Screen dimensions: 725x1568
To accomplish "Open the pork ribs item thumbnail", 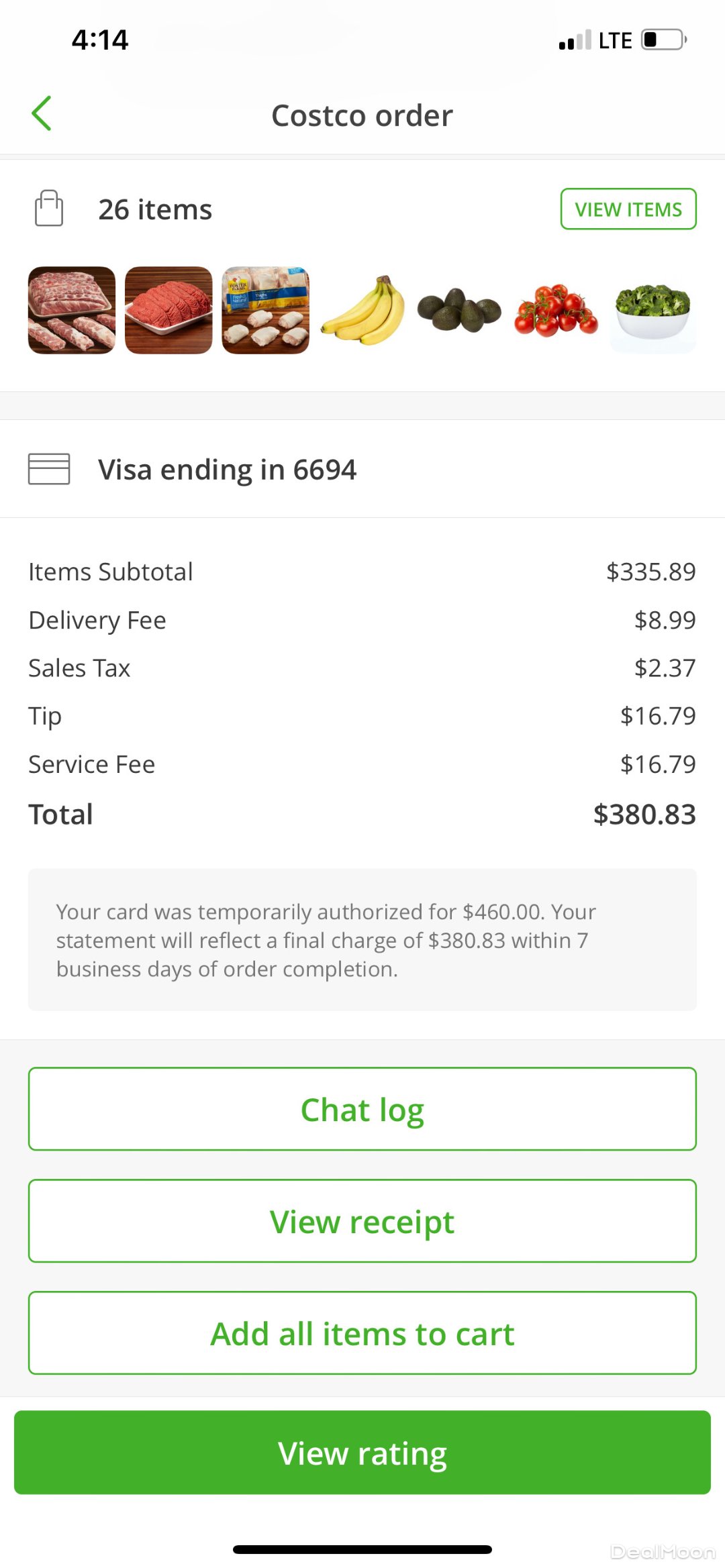I will [x=72, y=311].
